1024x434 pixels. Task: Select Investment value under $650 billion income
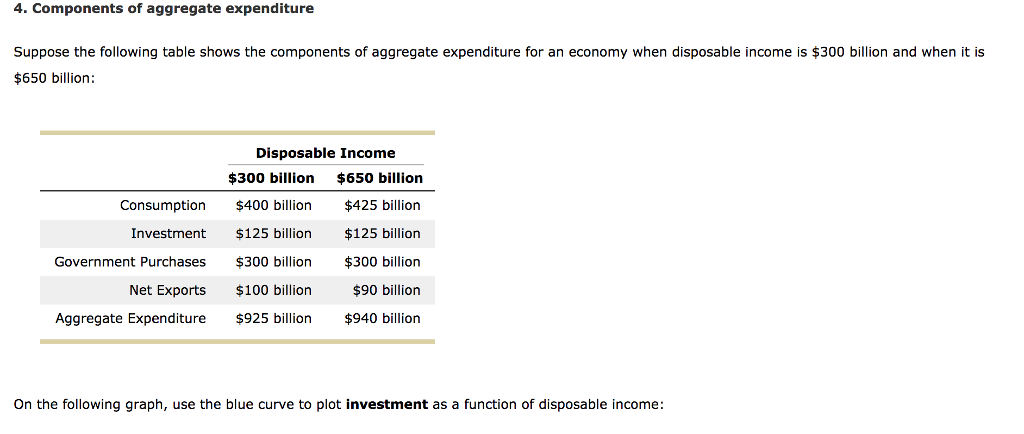click(382, 233)
